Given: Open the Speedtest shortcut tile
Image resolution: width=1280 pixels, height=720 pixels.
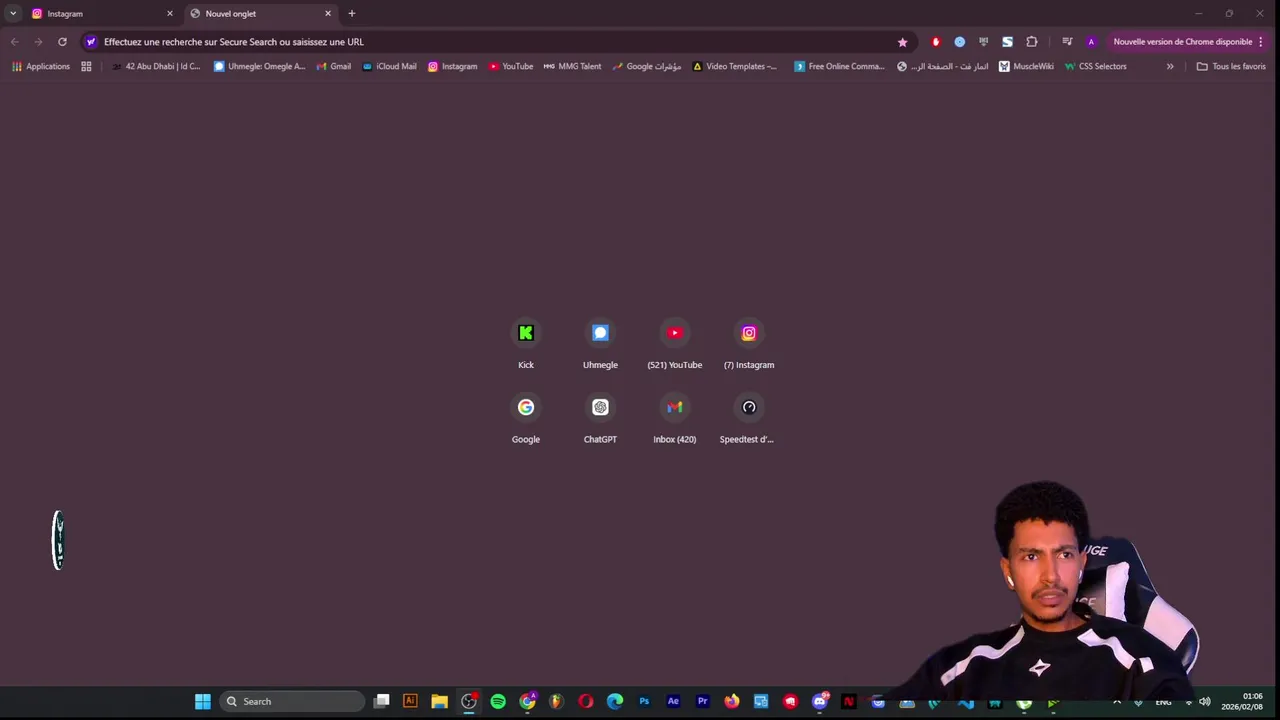Looking at the screenshot, I should (x=749, y=419).
